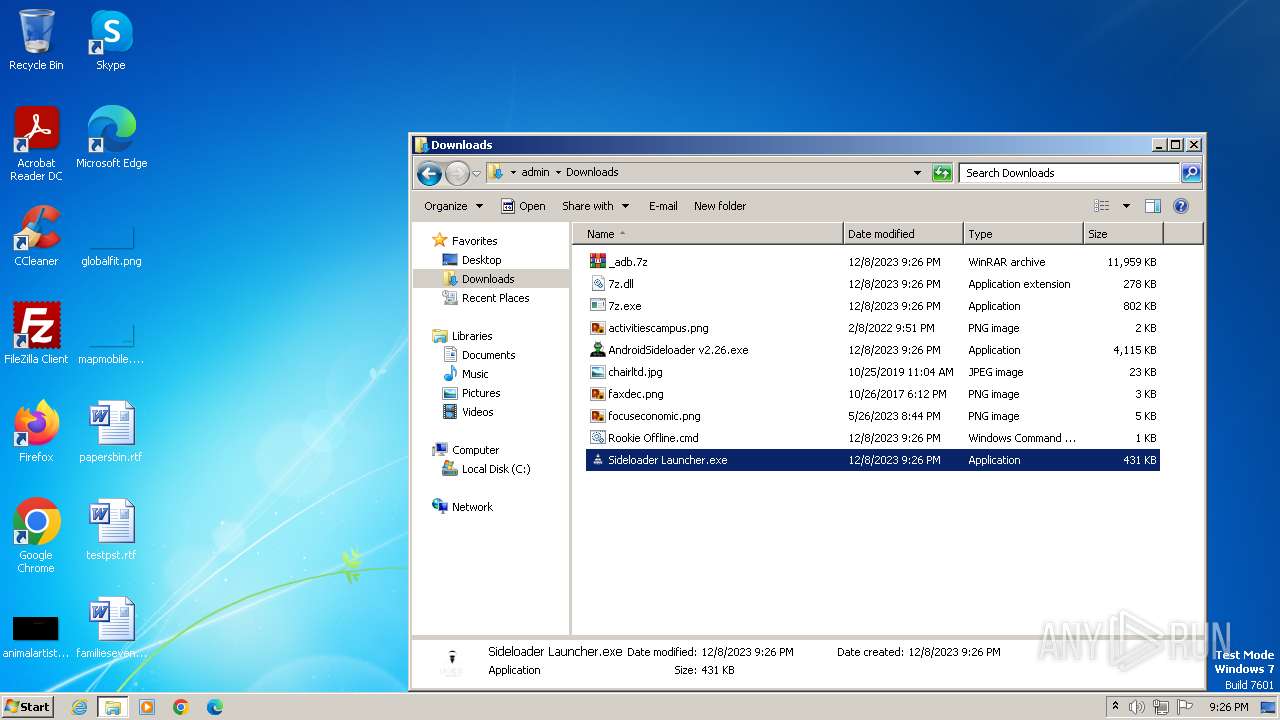Screen dimensions: 1280x720
Task: Click the Search Downloads field
Action: click(1068, 173)
